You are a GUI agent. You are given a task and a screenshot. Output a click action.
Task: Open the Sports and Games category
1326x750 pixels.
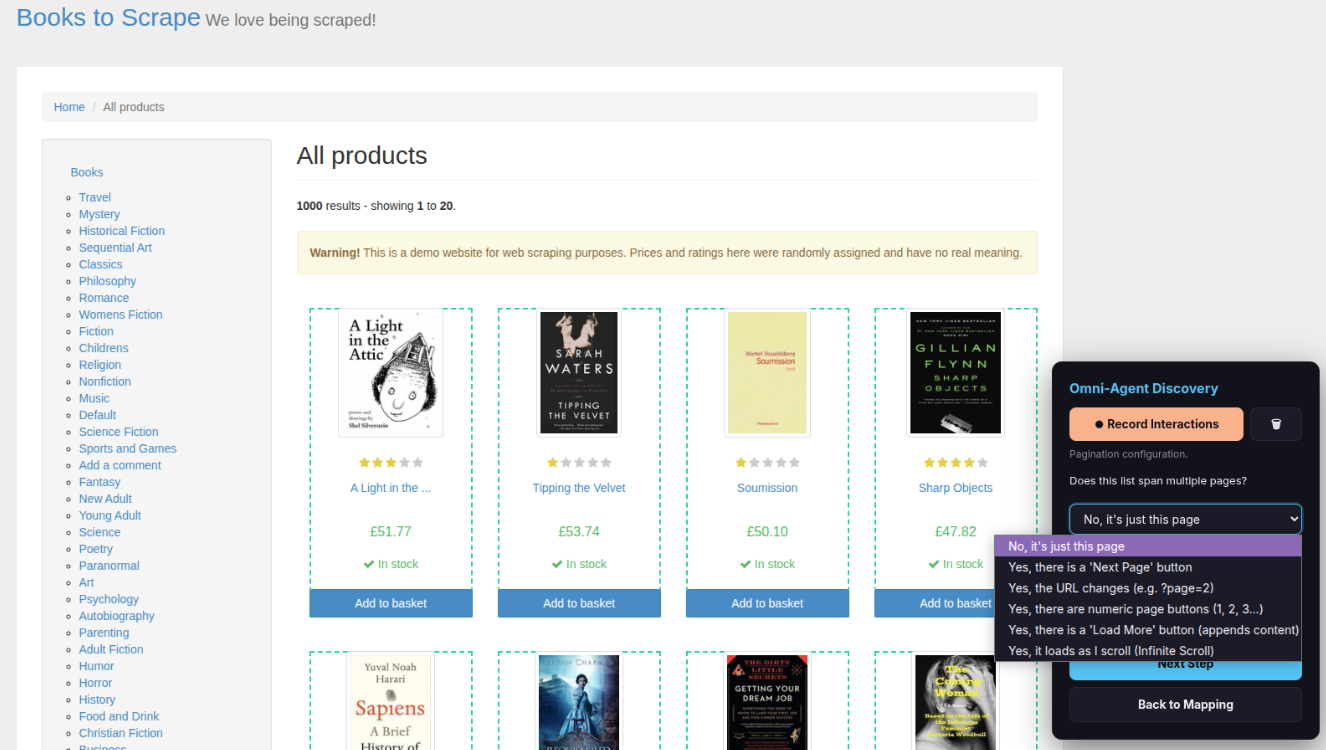click(128, 449)
